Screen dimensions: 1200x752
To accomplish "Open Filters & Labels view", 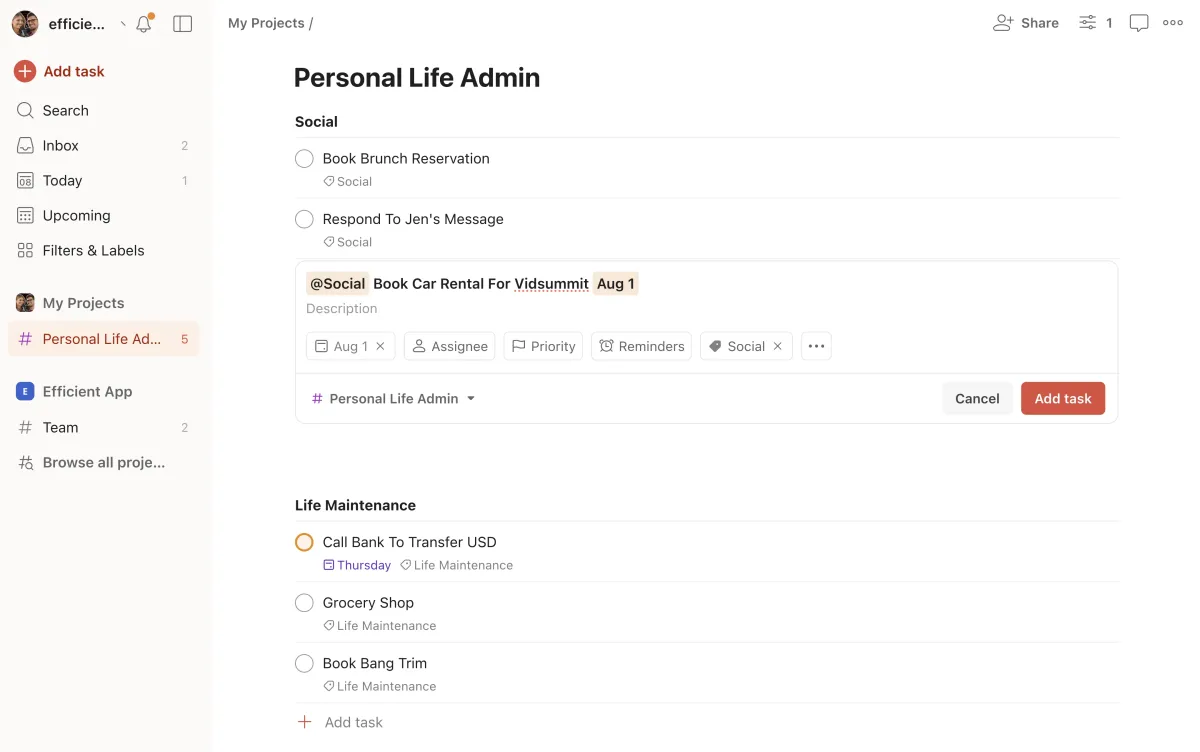I will (93, 250).
